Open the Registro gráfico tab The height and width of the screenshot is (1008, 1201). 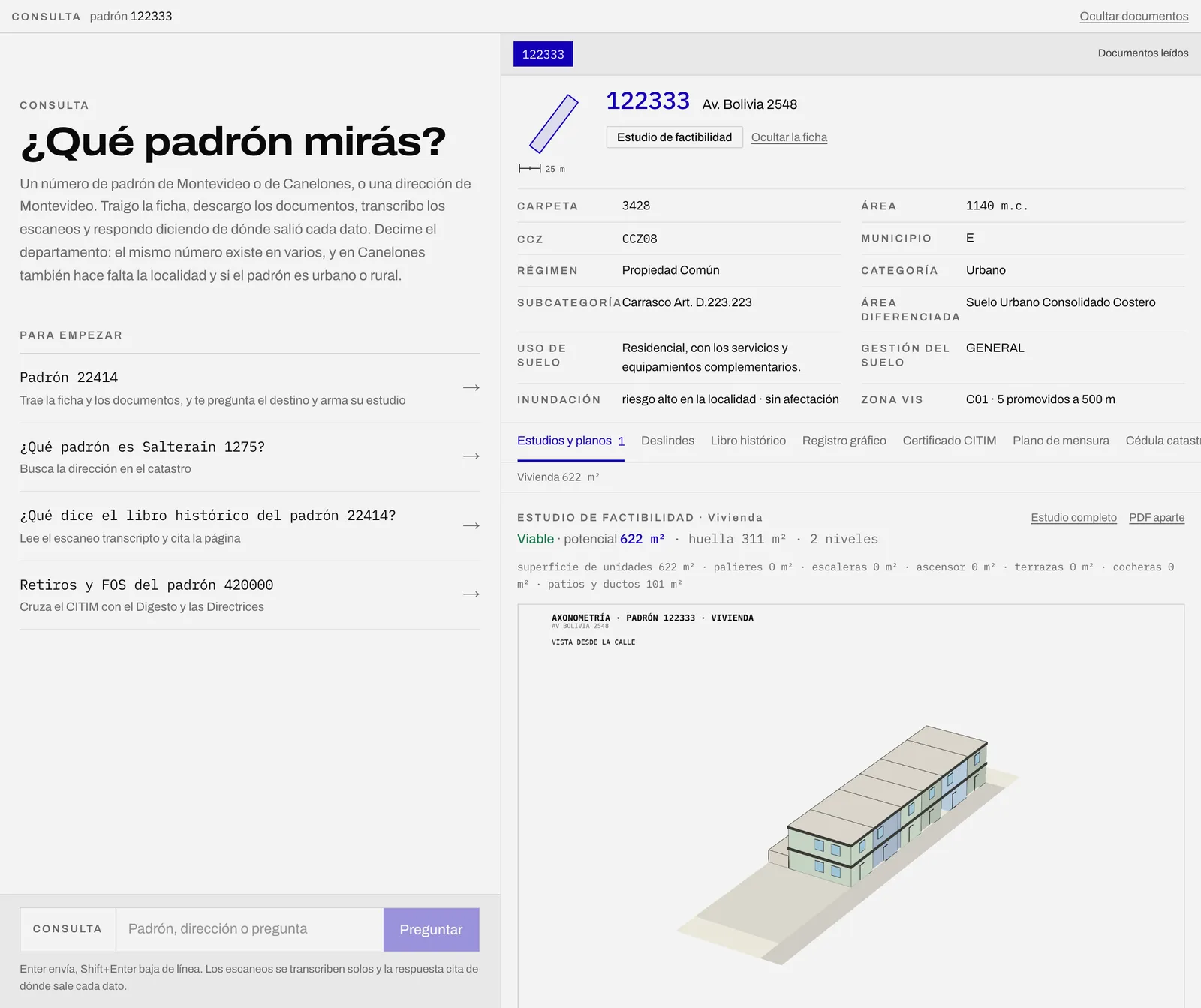[x=844, y=441]
